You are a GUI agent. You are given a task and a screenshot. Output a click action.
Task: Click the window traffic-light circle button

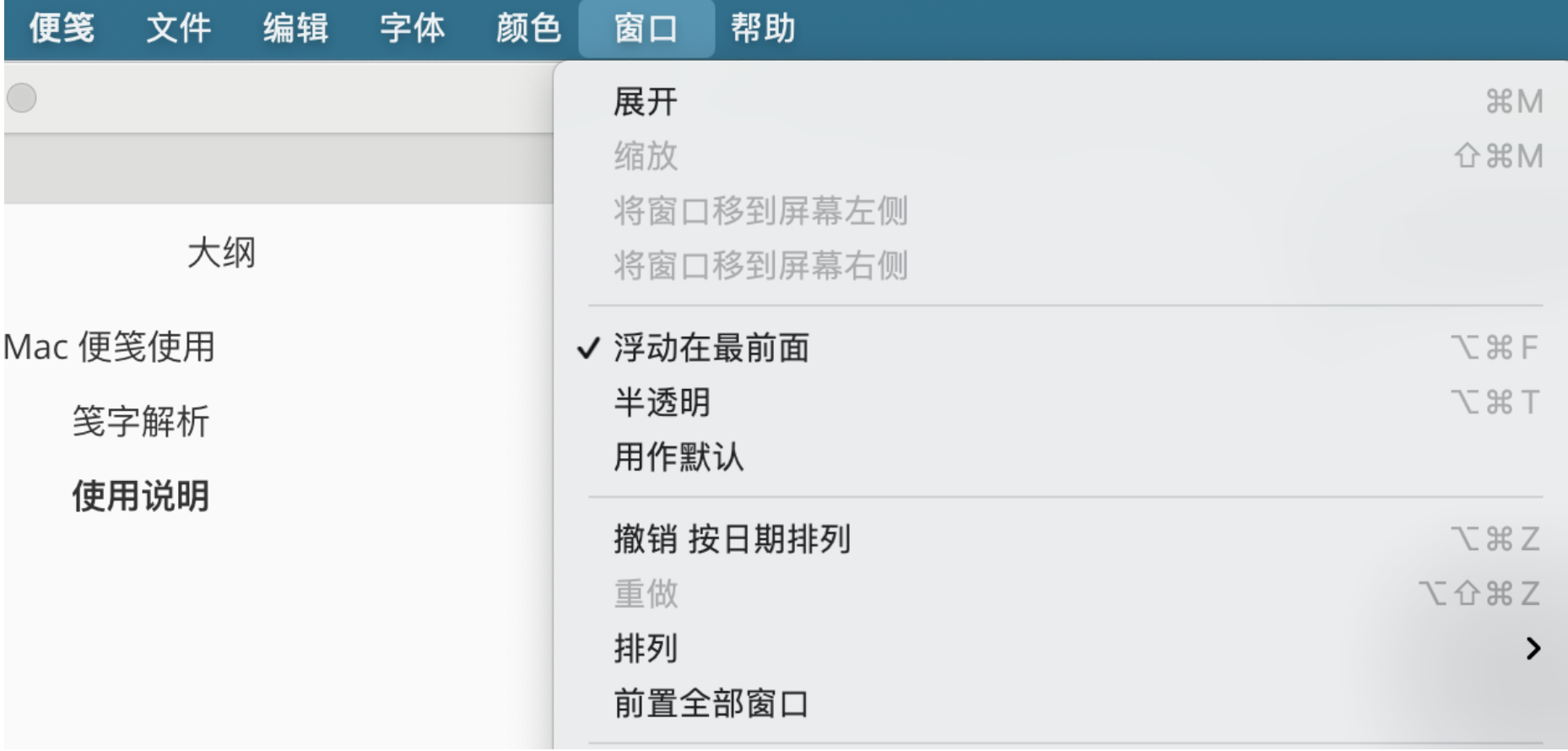point(21,98)
